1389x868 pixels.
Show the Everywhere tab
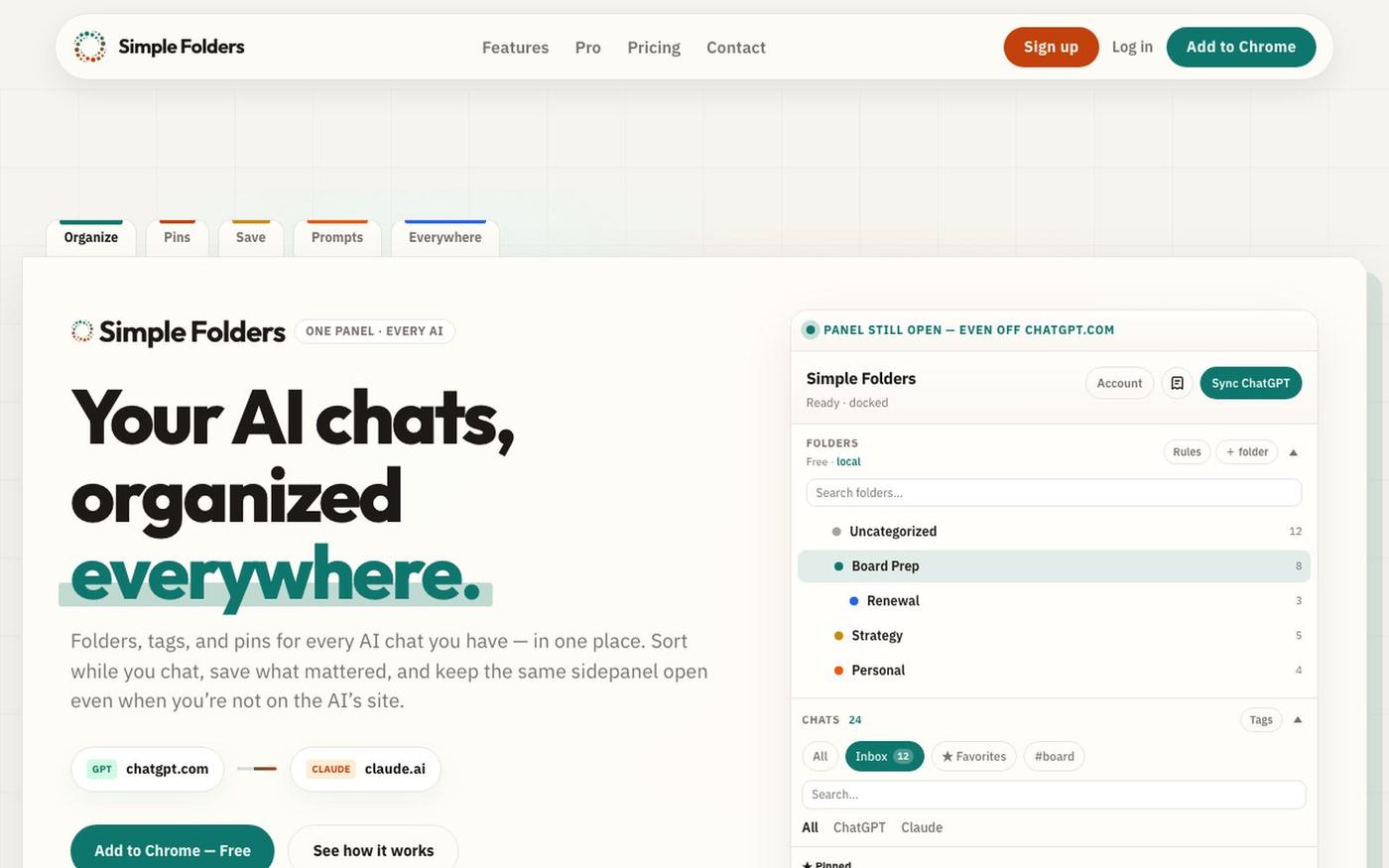(x=445, y=238)
